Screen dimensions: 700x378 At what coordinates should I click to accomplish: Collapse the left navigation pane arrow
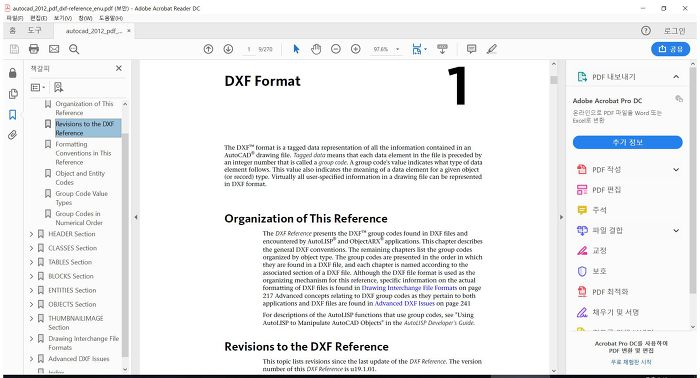136,217
